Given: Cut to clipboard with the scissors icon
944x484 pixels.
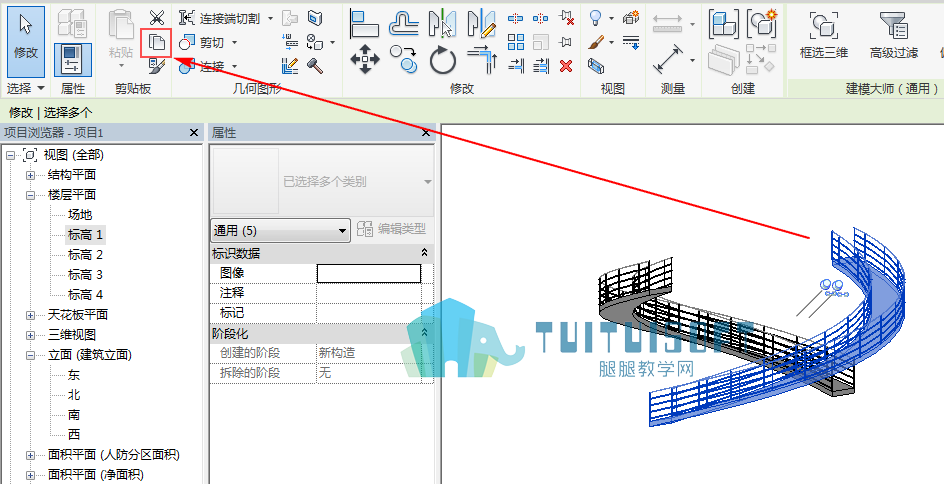Looking at the screenshot, I should pyautogui.click(x=157, y=17).
